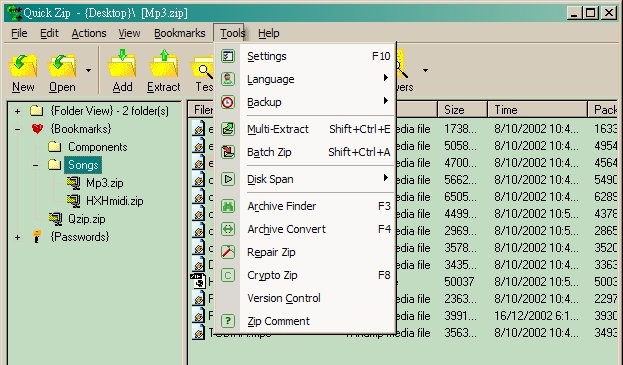Sort the file list by Time column
Screen dimensions: 623x365
[x=537, y=109]
